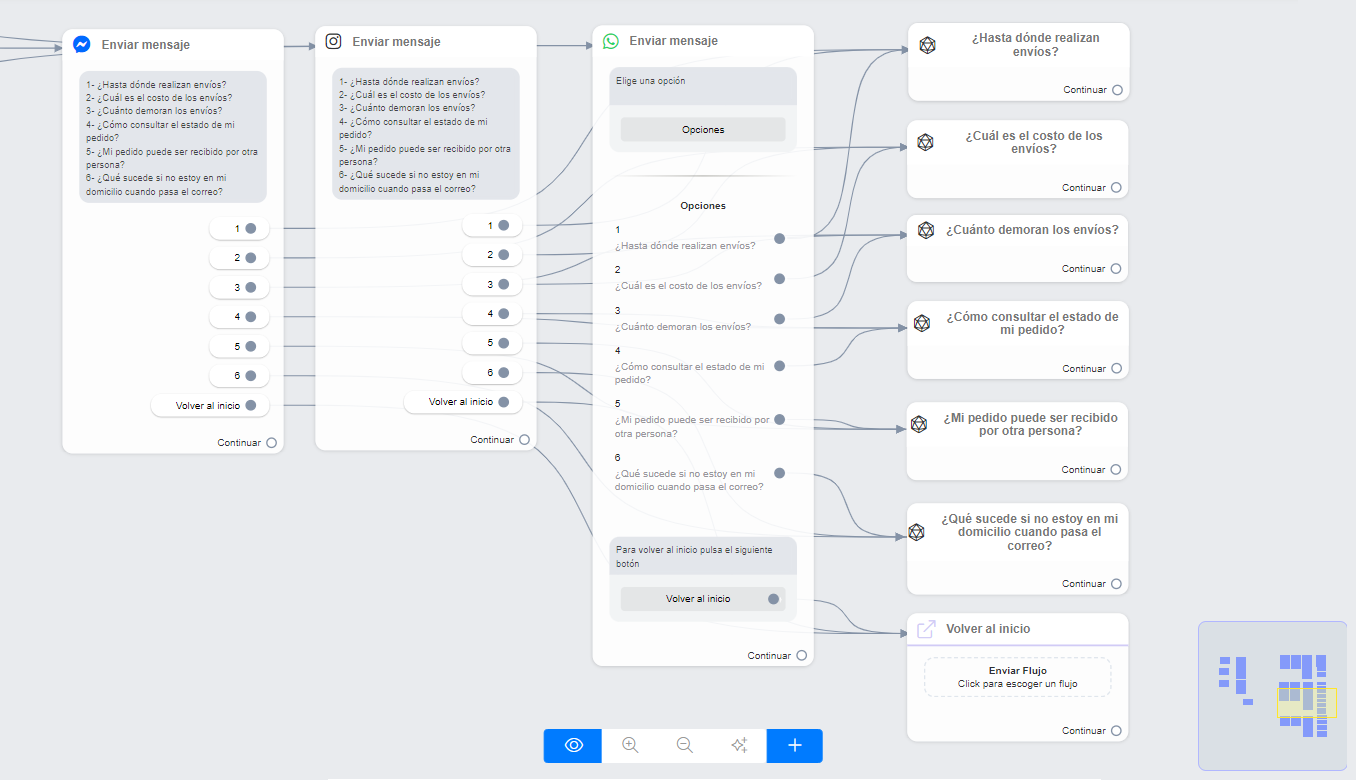Click Enviar Flujo box to choose a flow
This screenshot has height=780, width=1356.
coord(1017,677)
